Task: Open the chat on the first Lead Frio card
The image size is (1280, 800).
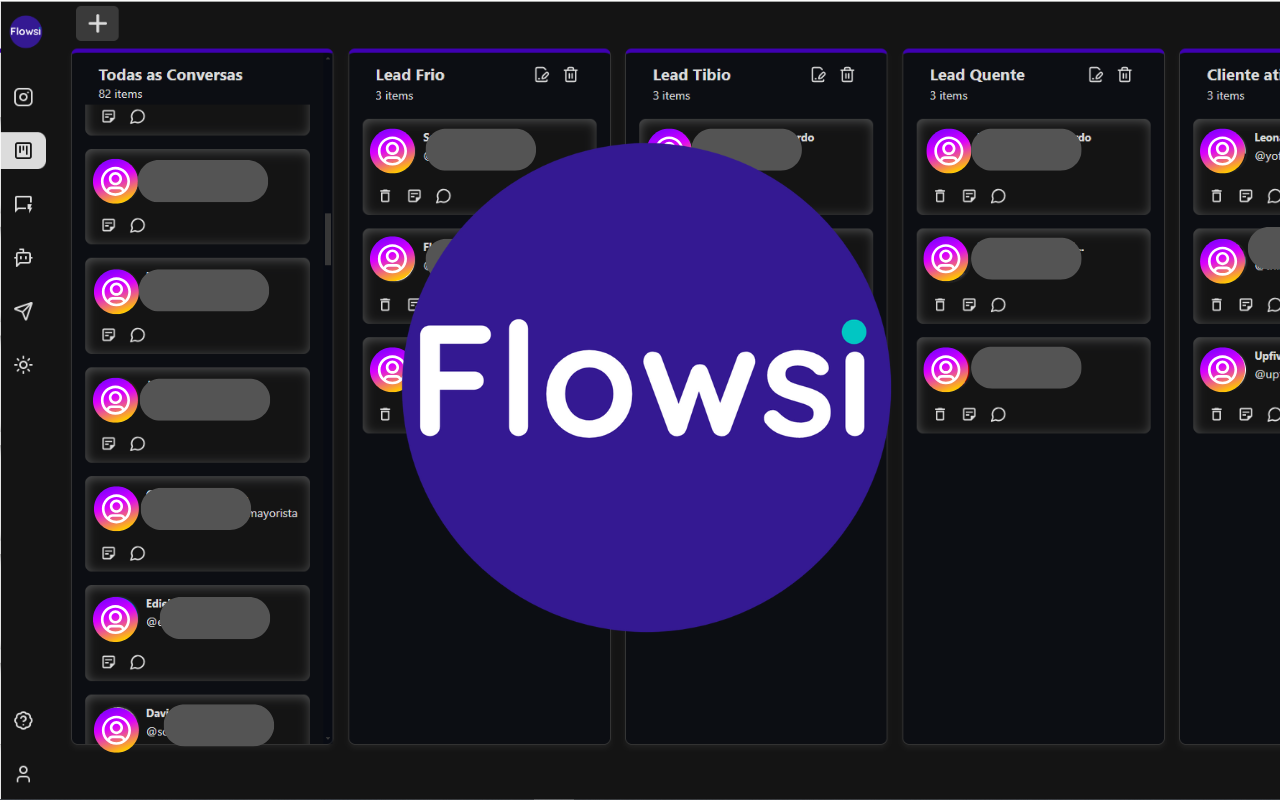Action: 443,196
